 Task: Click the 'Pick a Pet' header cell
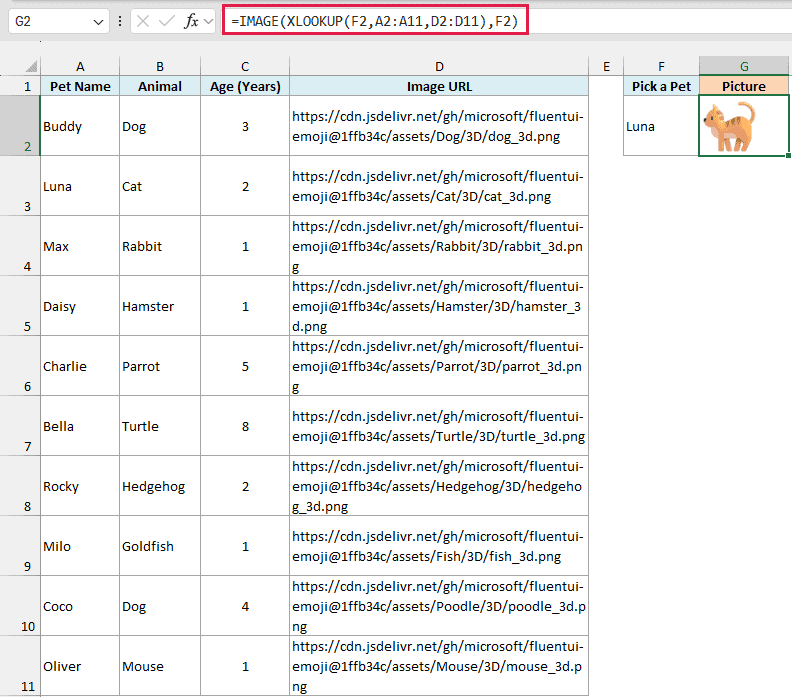pos(661,86)
